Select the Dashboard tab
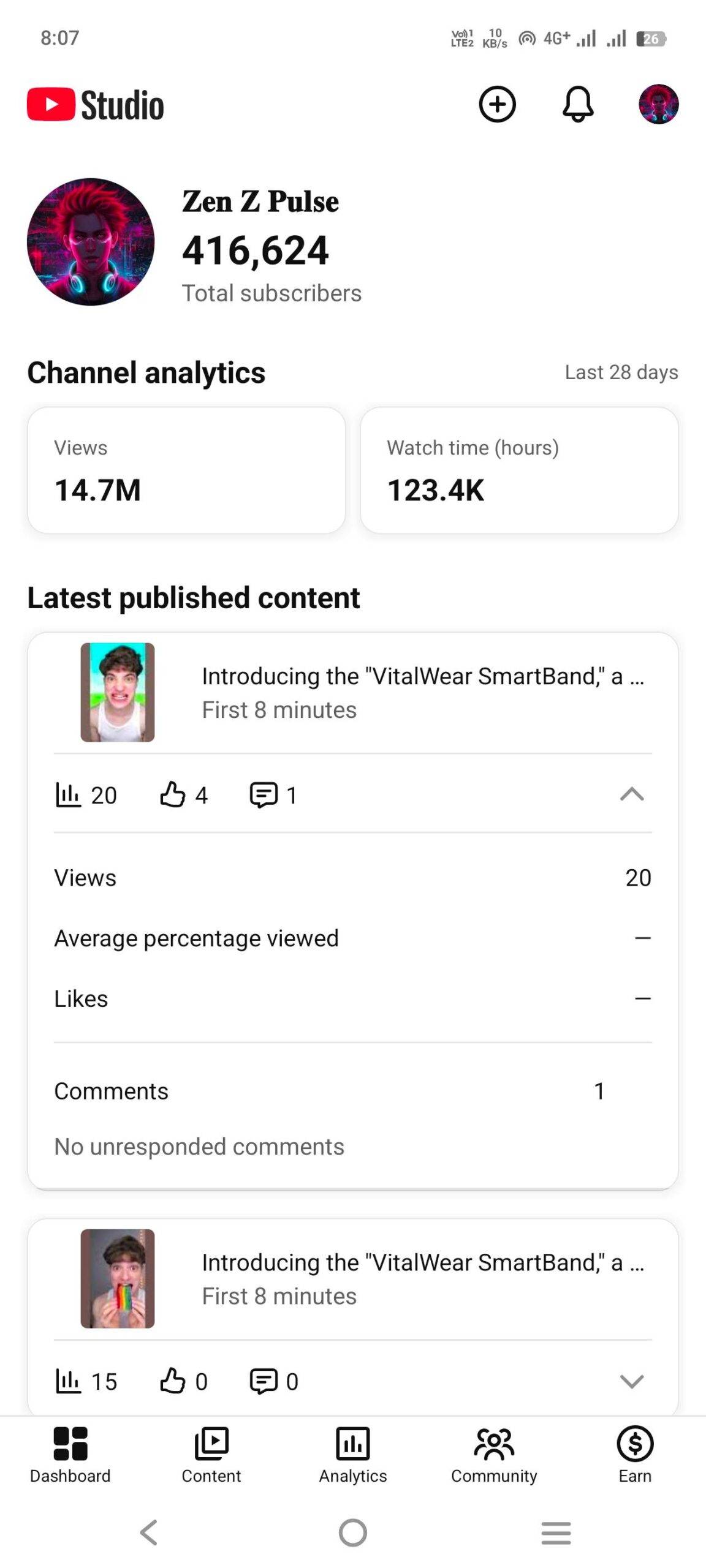This screenshot has height=1568, width=706. tap(70, 1455)
